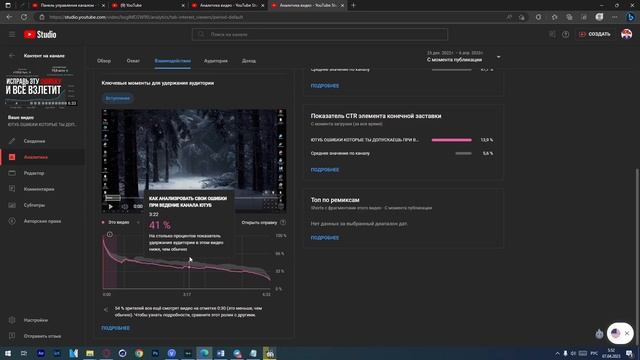
Task: Click ПОДРОБНЕЕ in Топ по ремиксам card
Action: point(325,238)
